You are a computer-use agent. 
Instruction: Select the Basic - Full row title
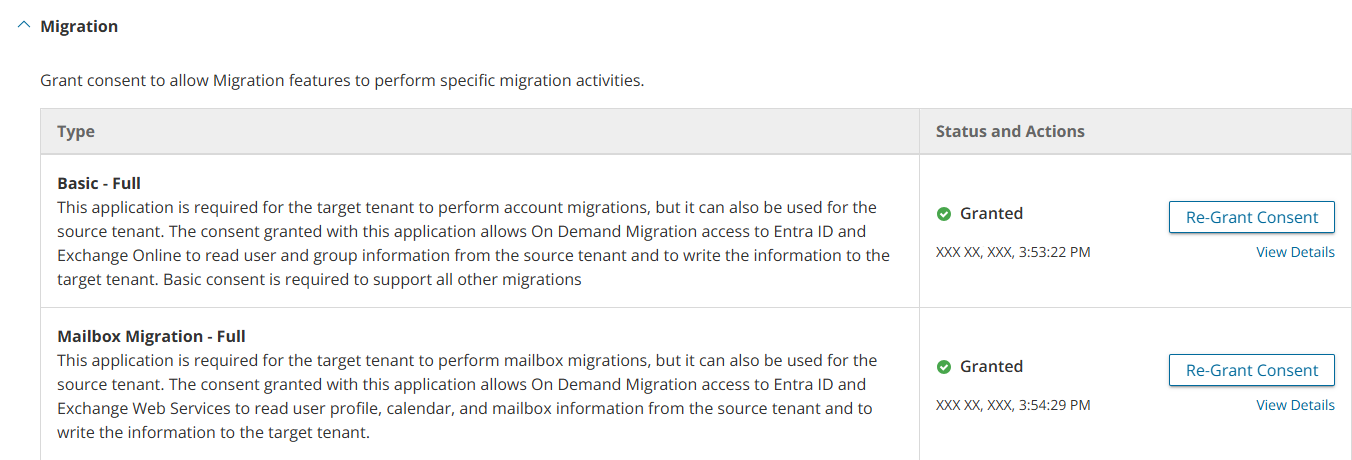point(99,184)
